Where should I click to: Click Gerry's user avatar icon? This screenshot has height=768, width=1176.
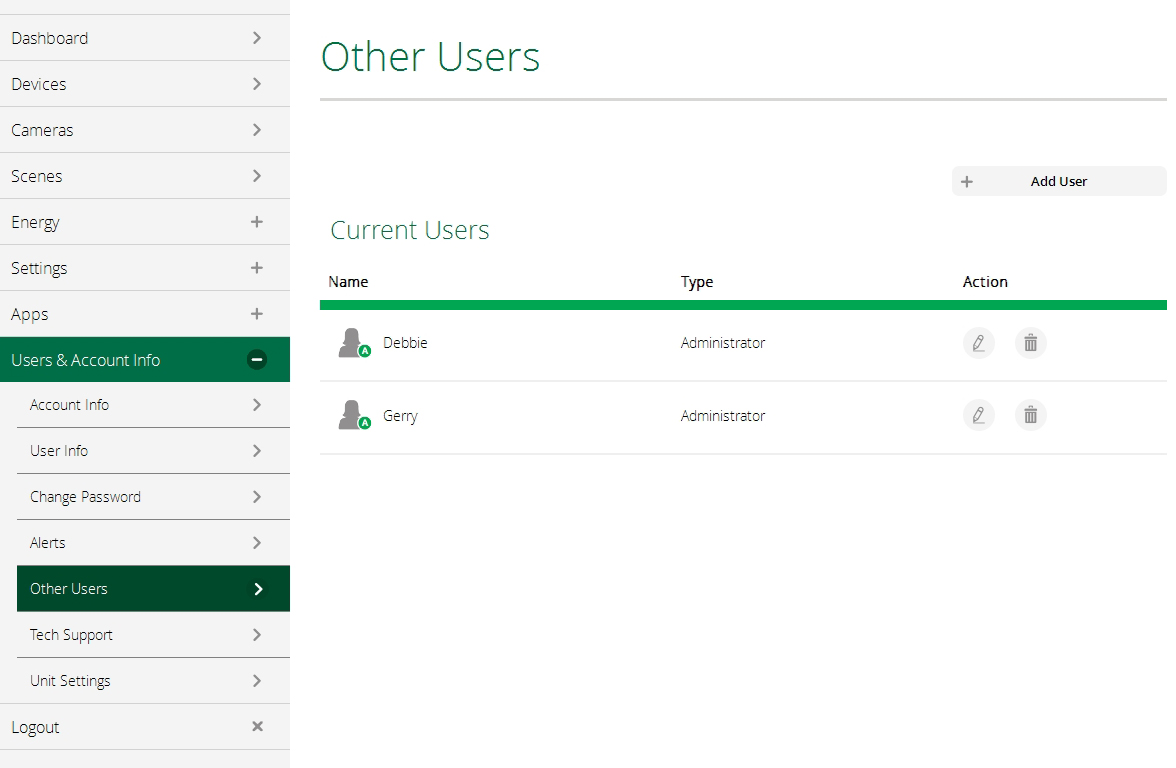coord(351,415)
